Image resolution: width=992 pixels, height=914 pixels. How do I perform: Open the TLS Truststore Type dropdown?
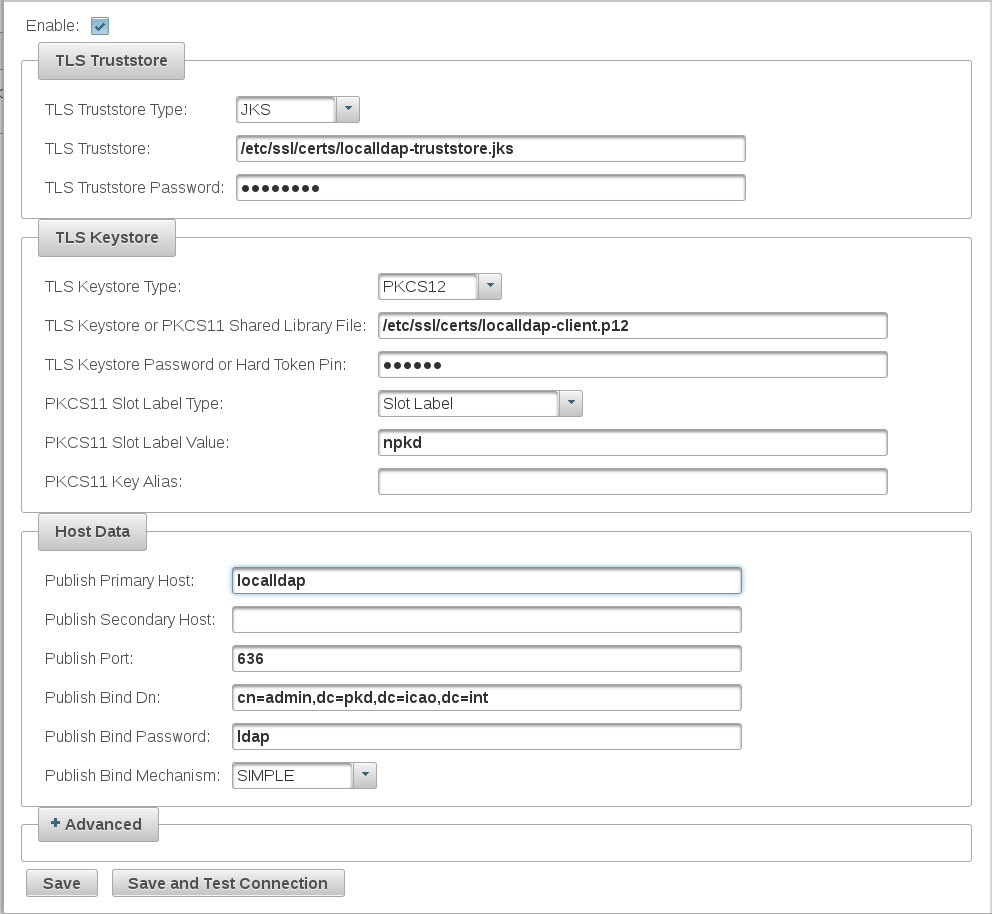coord(347,109)
